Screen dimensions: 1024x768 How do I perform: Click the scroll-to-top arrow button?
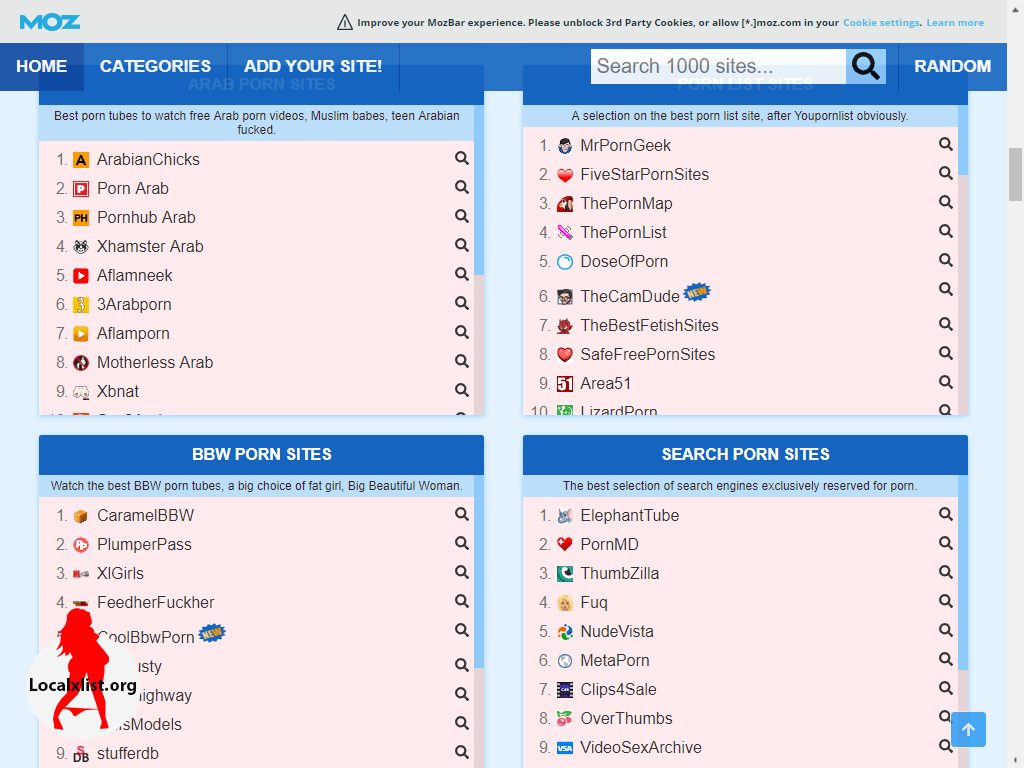click(968, 729)
